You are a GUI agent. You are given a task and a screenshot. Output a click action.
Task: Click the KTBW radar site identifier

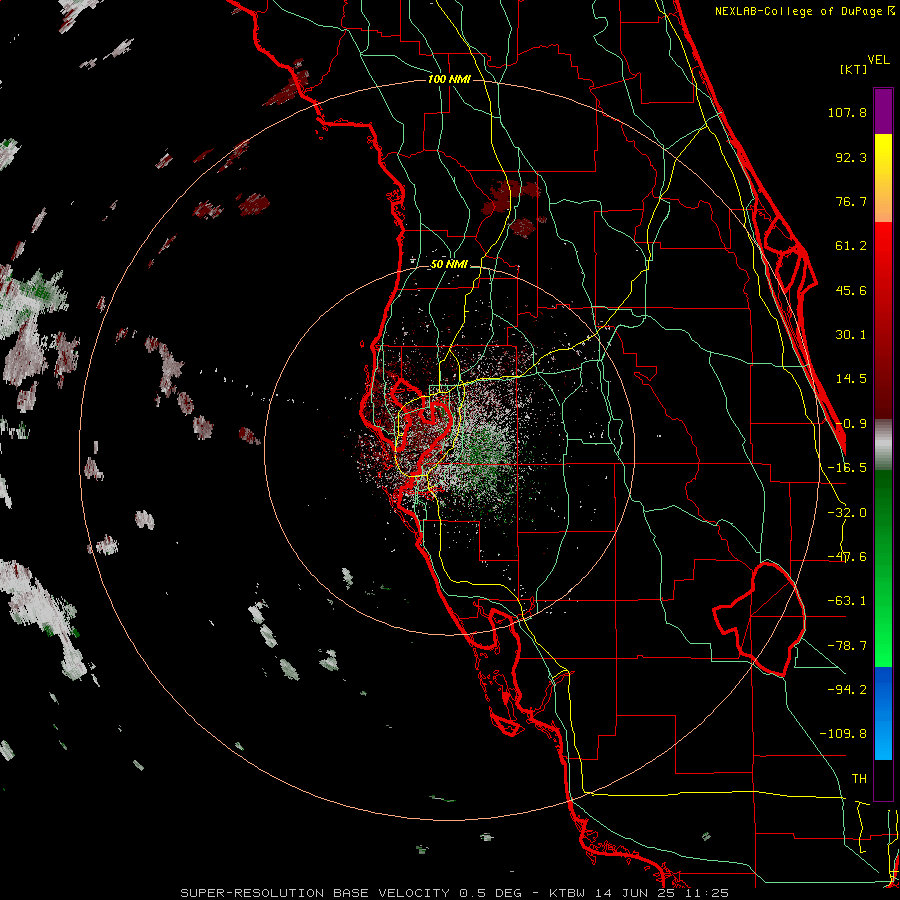point(567,893)
